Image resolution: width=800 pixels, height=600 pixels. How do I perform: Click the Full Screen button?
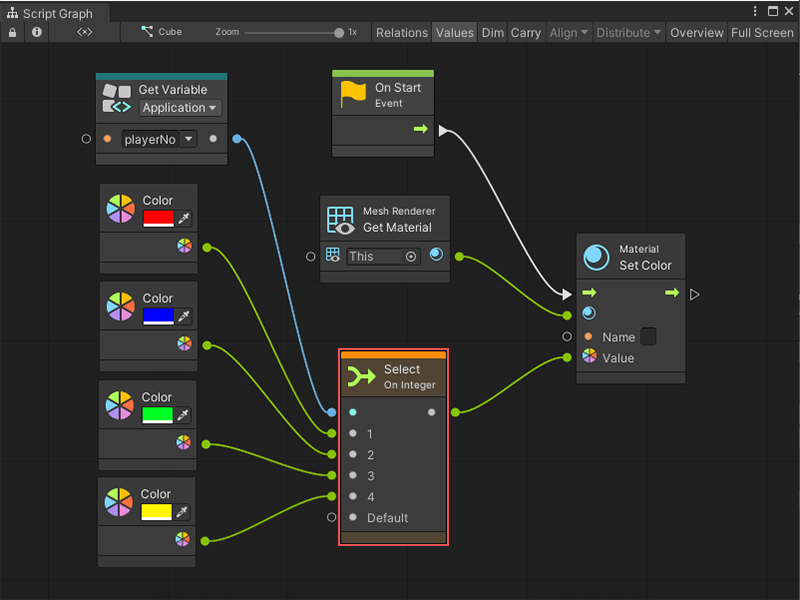pyautogui.click(x=762, y=32)
